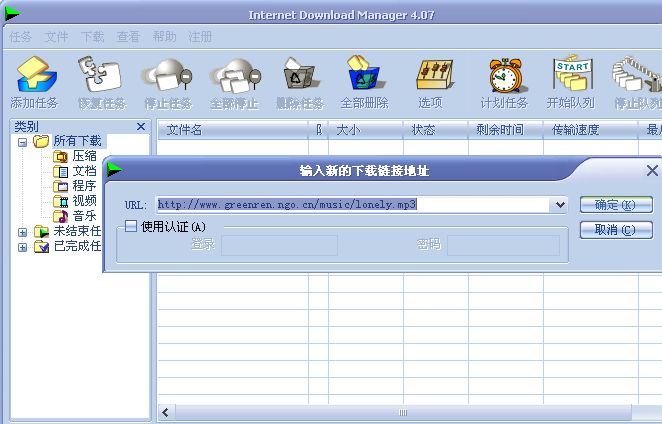
Task: Select the 程序 (Programs) category icon
Action: (60, 186)
